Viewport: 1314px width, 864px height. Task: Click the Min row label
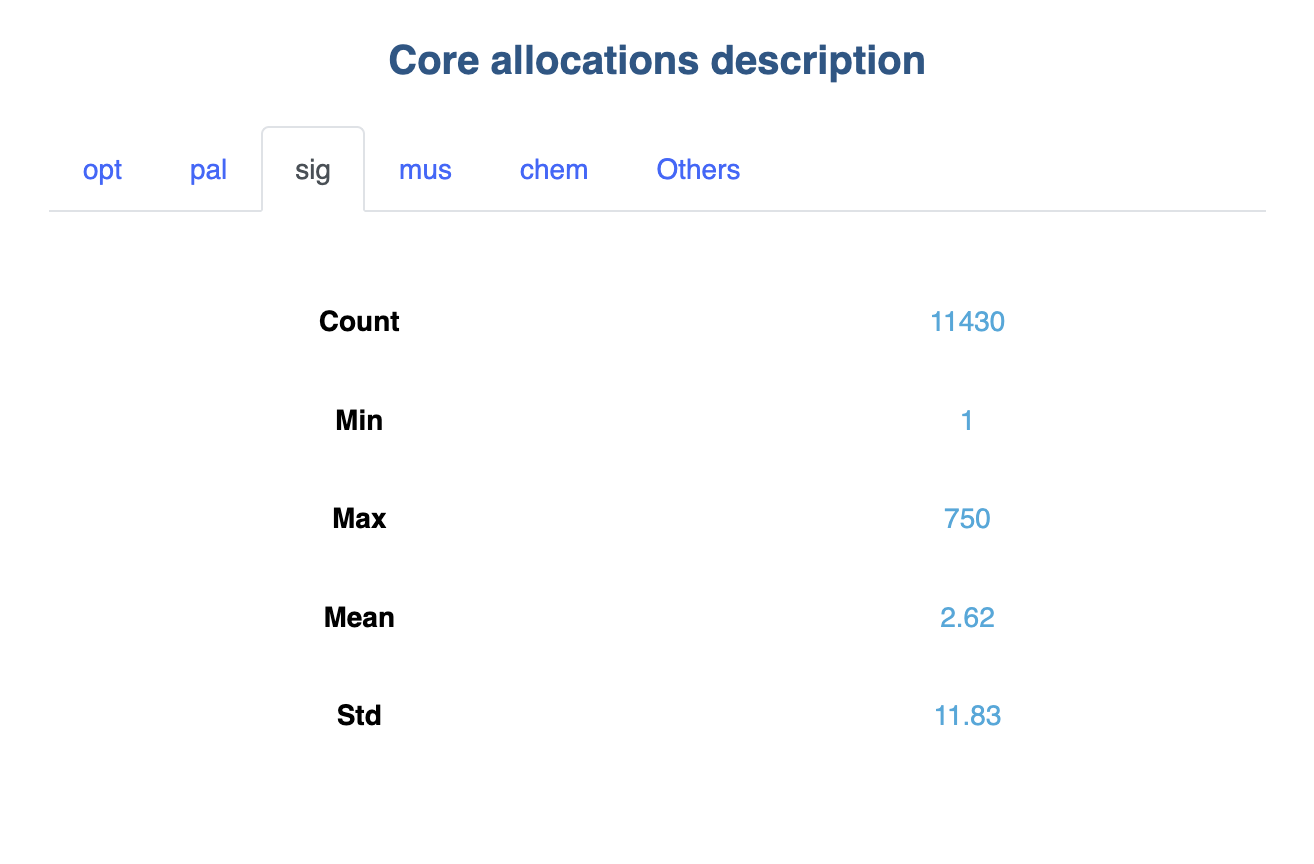click(359, 420)
